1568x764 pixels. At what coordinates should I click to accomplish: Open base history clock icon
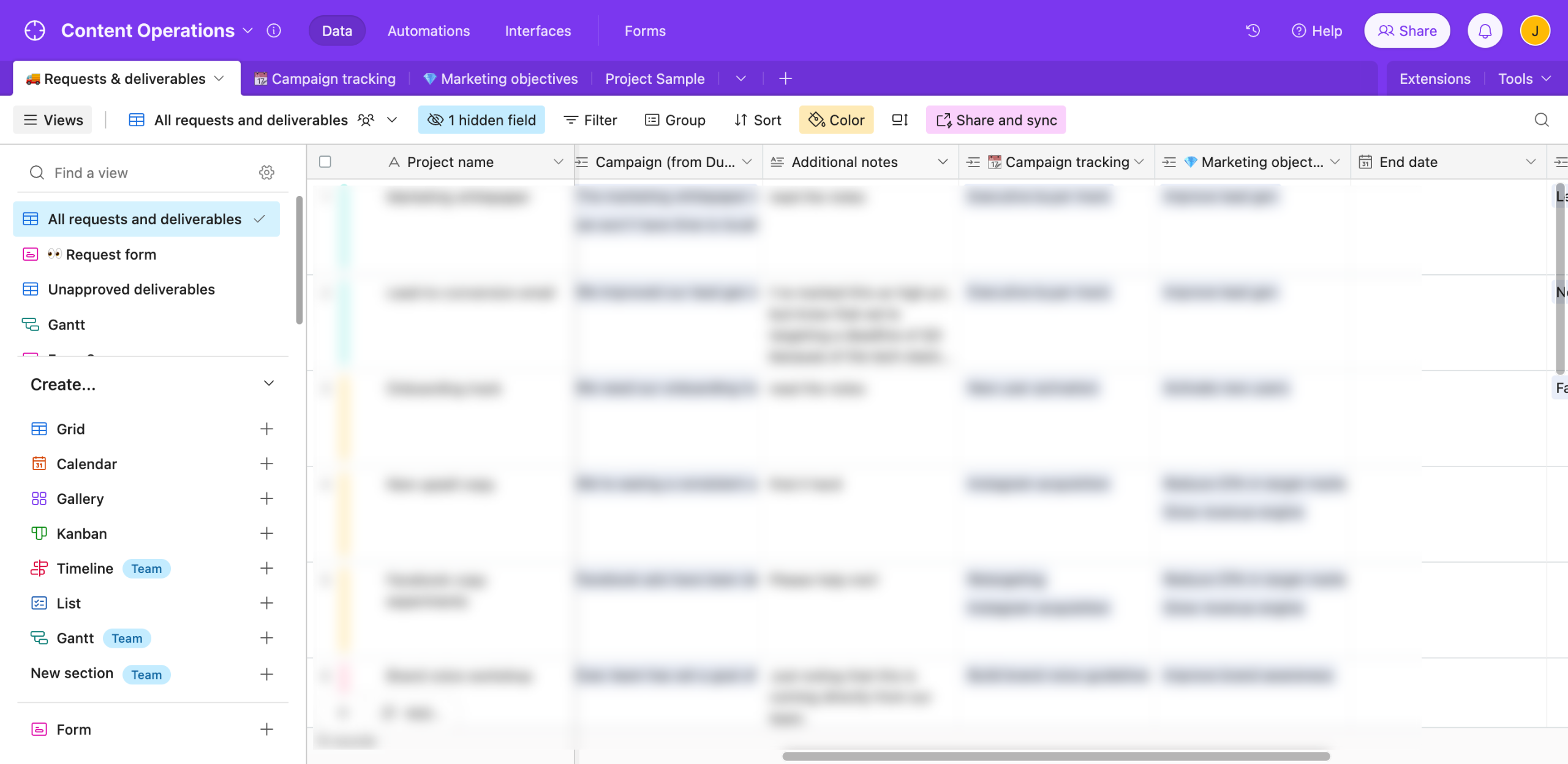pyautogui.click(x=1253, y=31)
